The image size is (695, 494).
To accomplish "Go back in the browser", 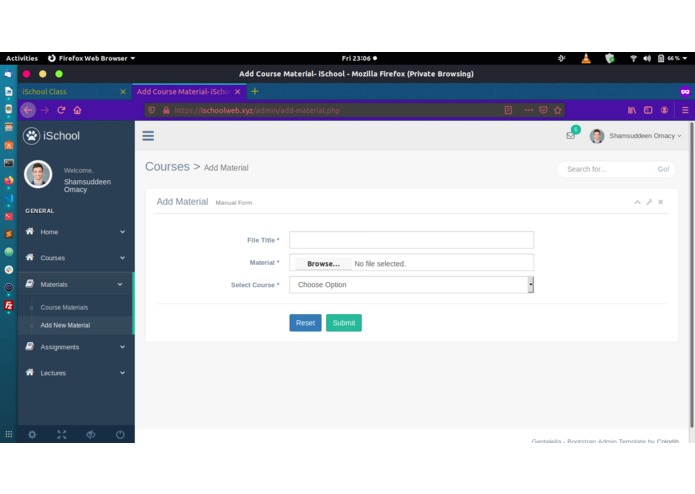I will click(x=28, y=110).
